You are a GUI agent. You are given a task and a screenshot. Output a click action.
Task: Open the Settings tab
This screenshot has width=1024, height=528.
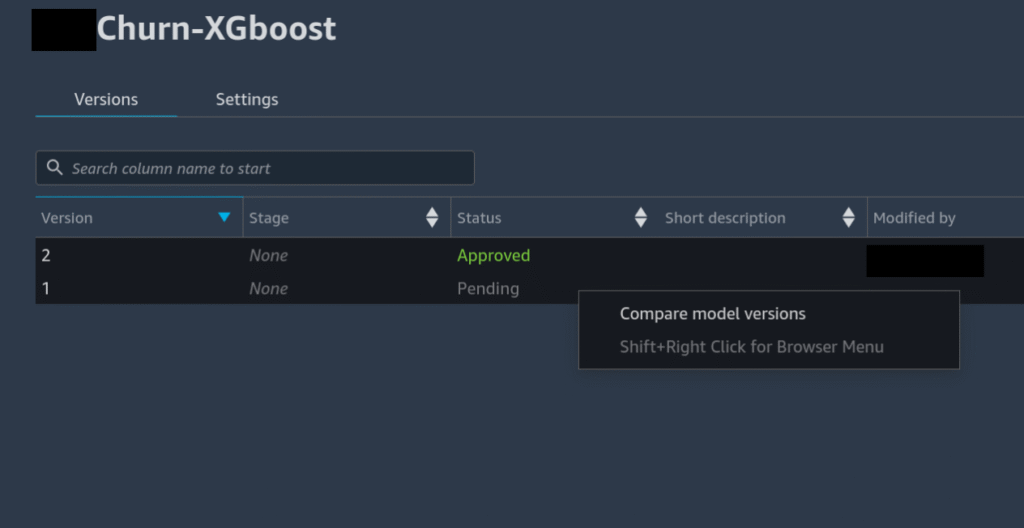[x=247, y=99]
